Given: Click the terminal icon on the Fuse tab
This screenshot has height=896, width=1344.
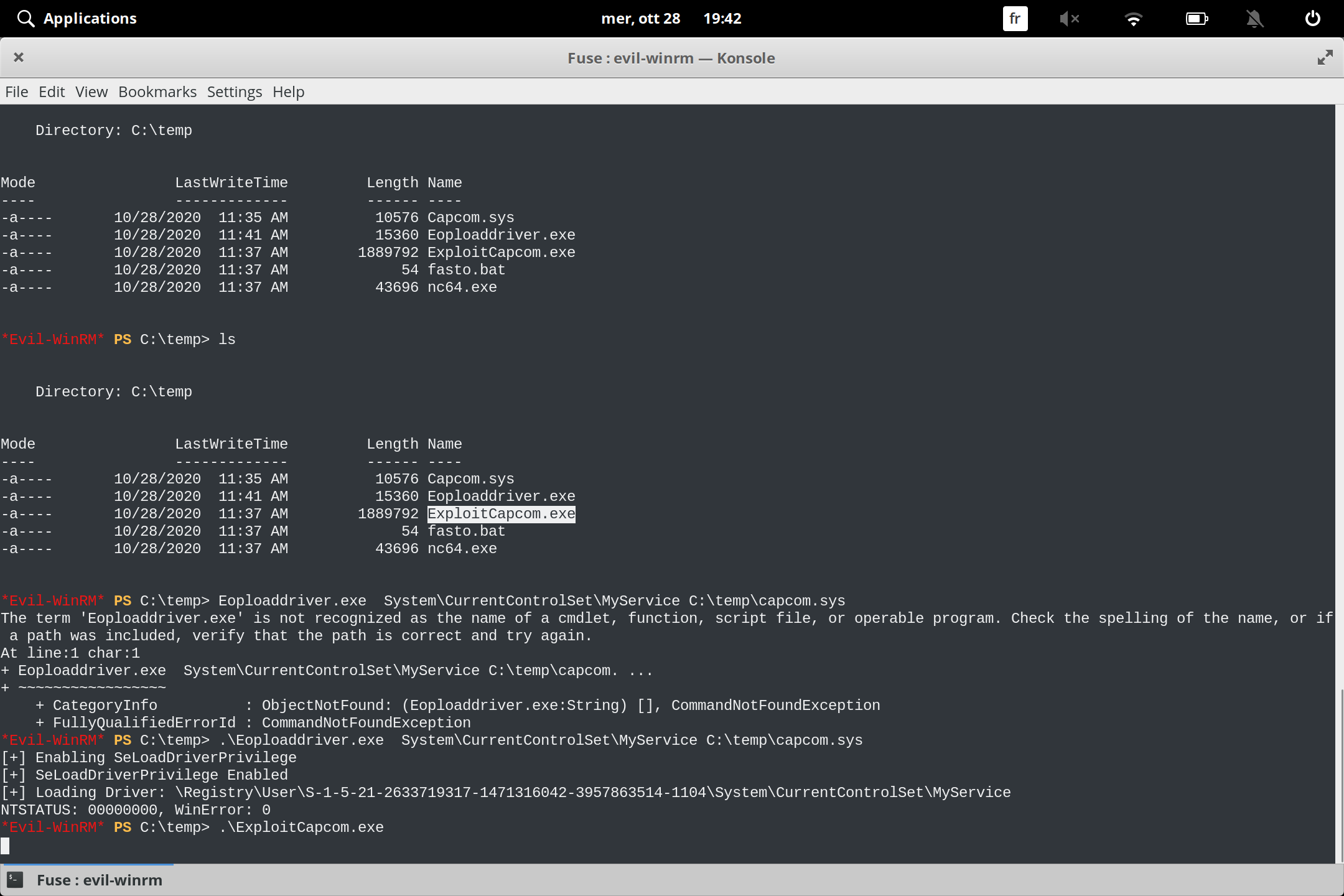Looking at the screenshot, I should point(14,880).
